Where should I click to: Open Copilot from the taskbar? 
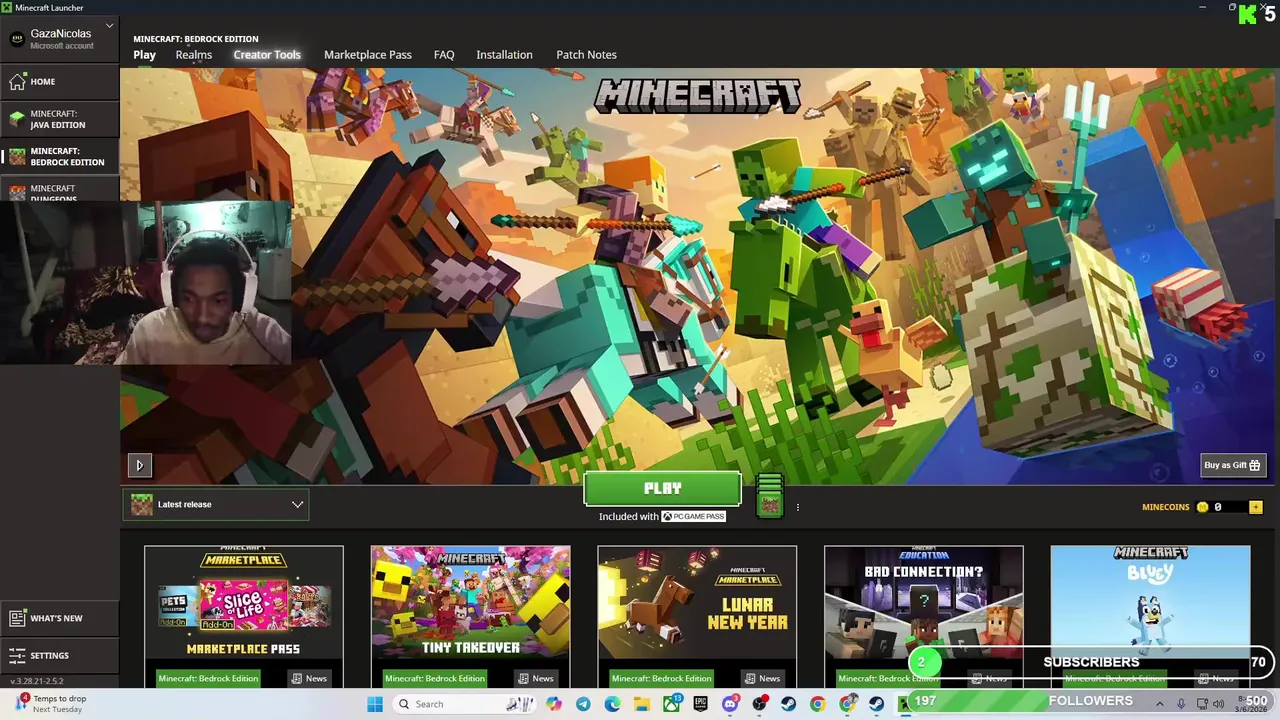554,704
